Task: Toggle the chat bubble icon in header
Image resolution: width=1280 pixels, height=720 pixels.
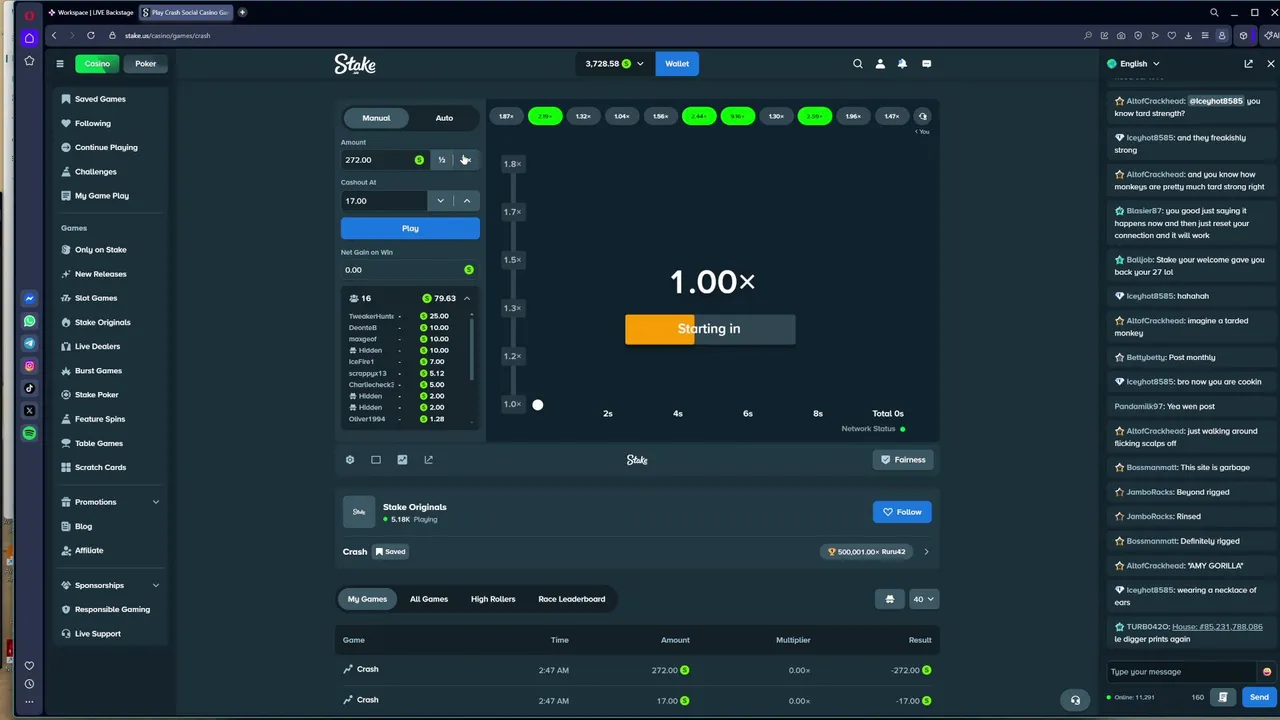Action: [926, 64]
